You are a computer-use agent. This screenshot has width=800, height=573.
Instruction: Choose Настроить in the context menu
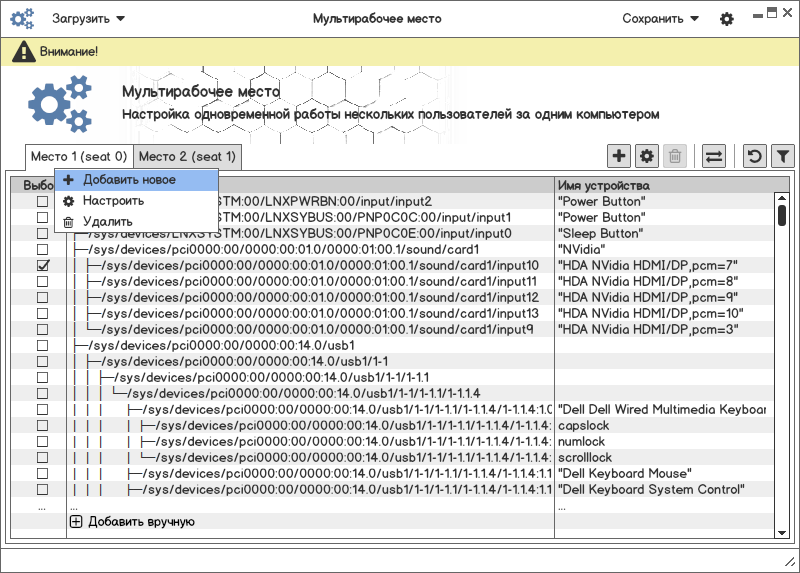click(113, 201)
